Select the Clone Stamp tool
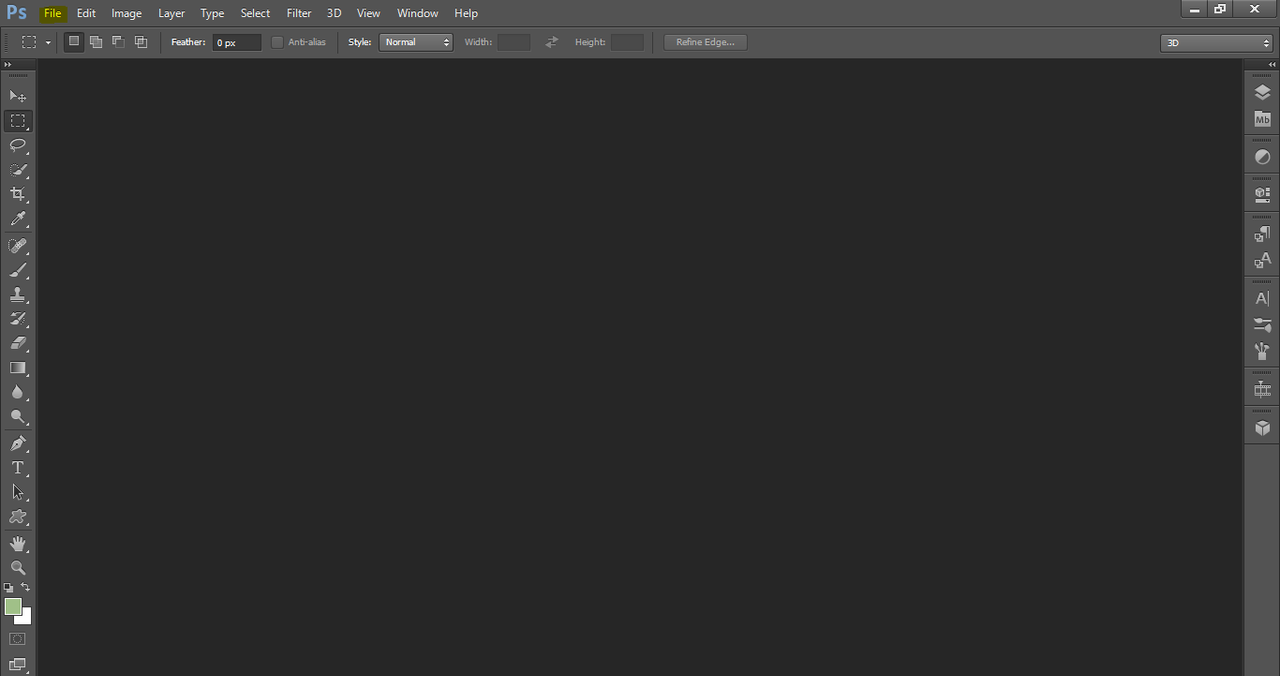1280x676 pixels. 18,295
